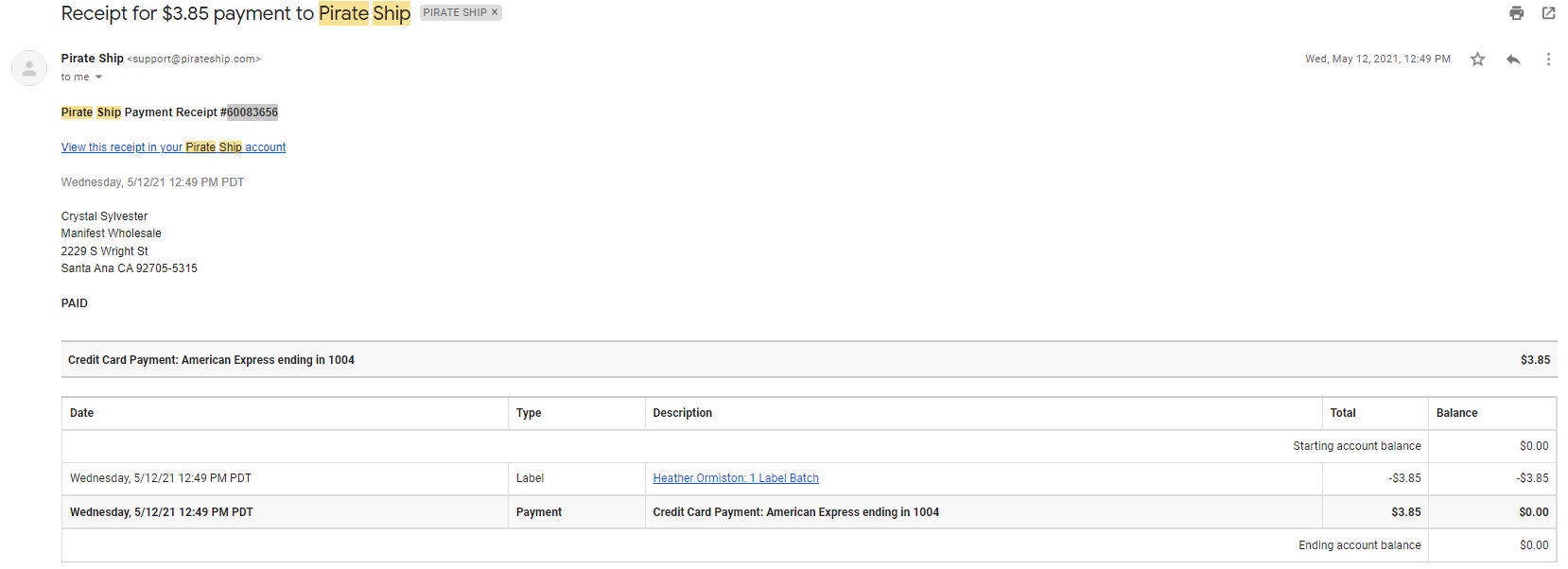The width and height of the screenshot is (1568, 569).
Task: Click the grey date 'Wednesday, 5/12/21 12:49 PM PDT' above the address
Action: 153,182
